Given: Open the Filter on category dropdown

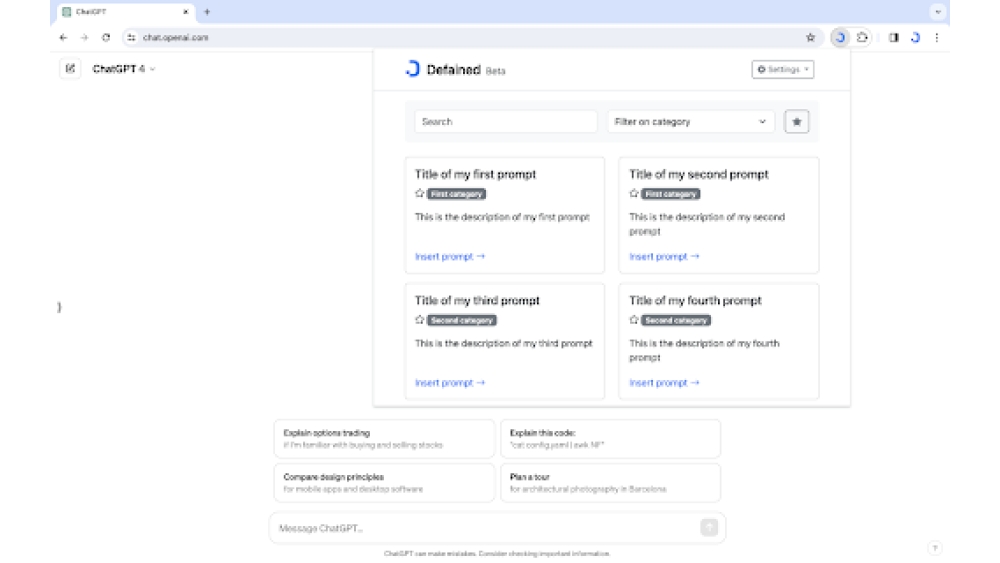Looking at the screenshot, I should coord(691,121).
